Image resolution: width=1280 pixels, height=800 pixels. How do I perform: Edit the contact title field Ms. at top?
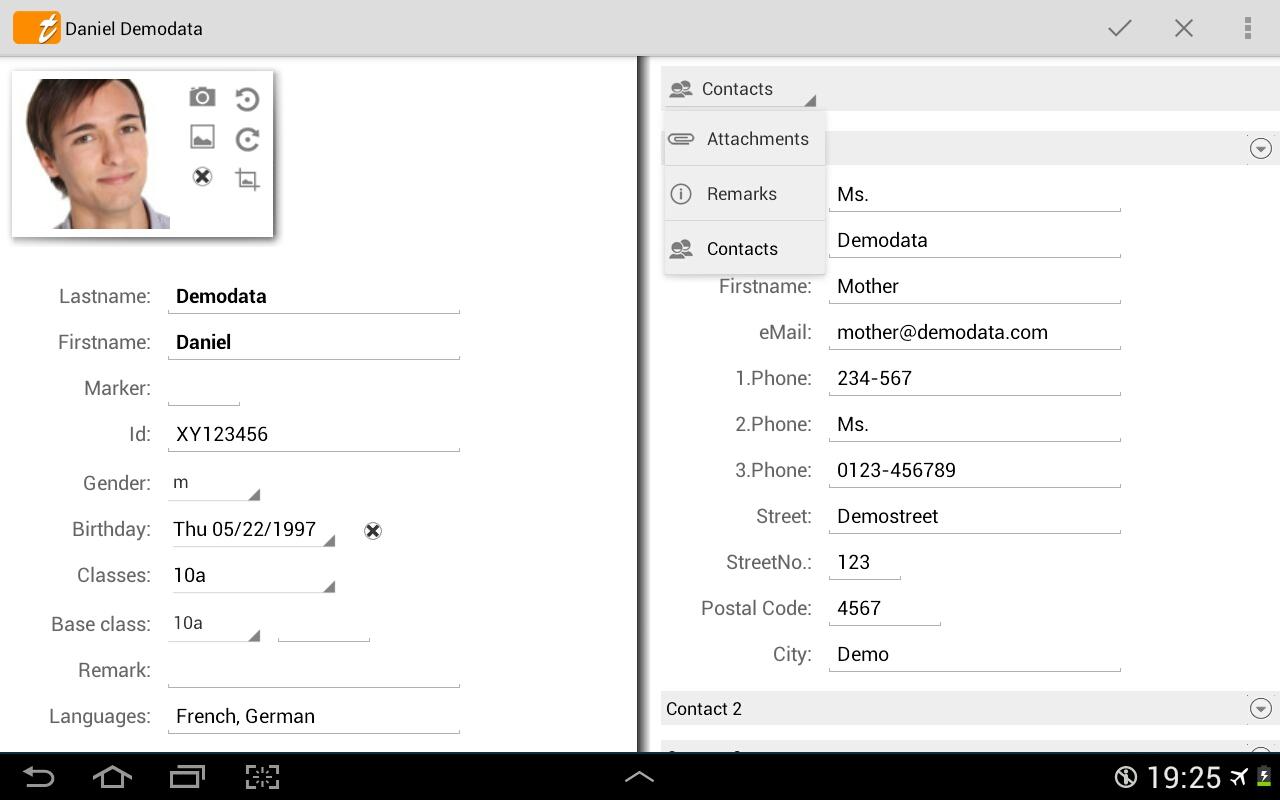[975, 194]
